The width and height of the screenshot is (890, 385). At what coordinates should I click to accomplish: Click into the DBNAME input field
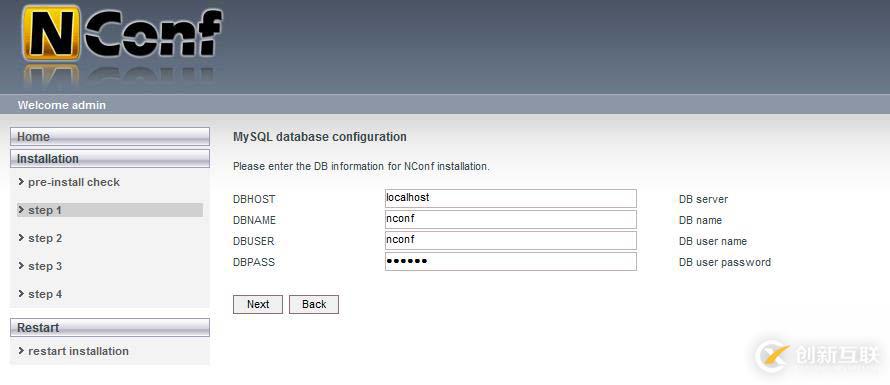pyautogui.click(x=510, y=220)
